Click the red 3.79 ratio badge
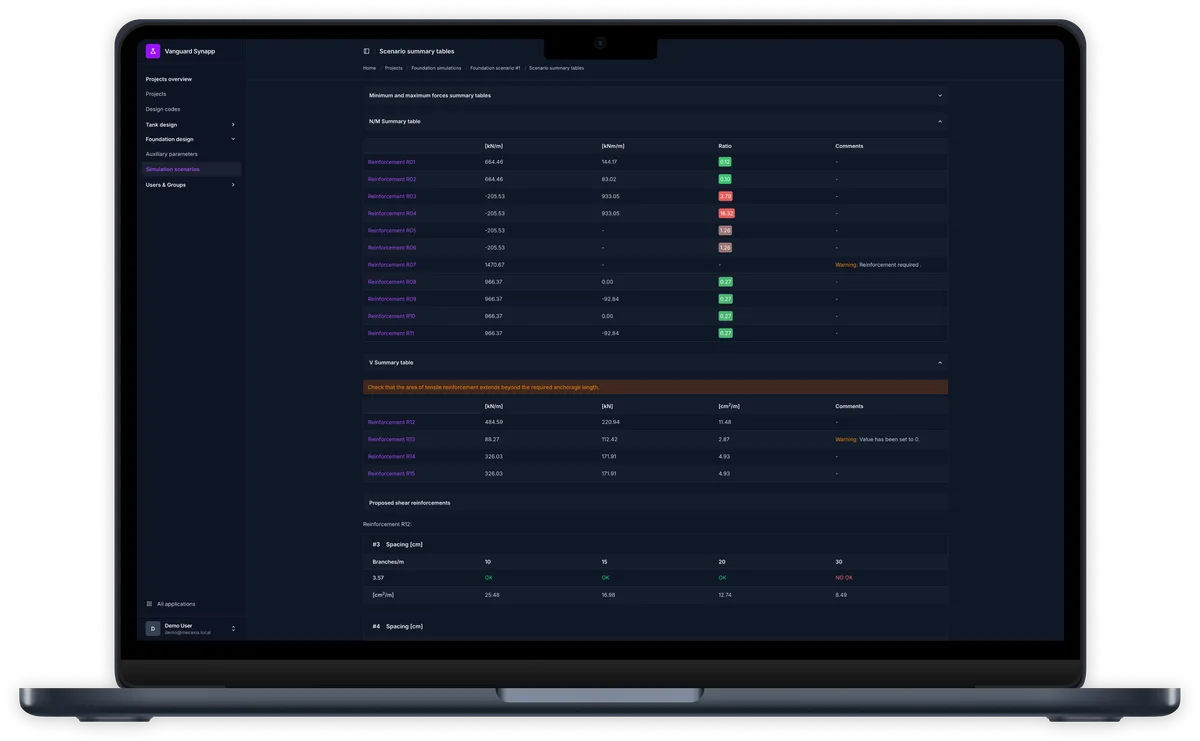This screenshot has width=1200, height=741. coord(726,196)
